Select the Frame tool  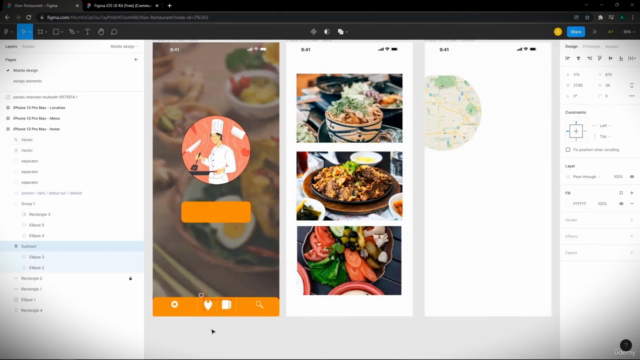click(40, 32)
